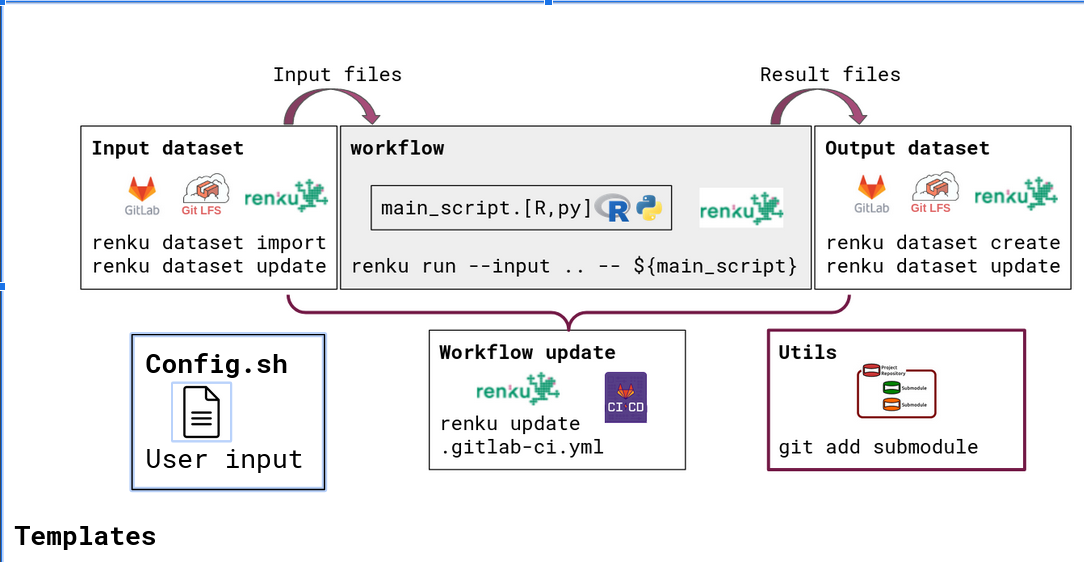Select the 'Output dataset' heading

(907, 148)
